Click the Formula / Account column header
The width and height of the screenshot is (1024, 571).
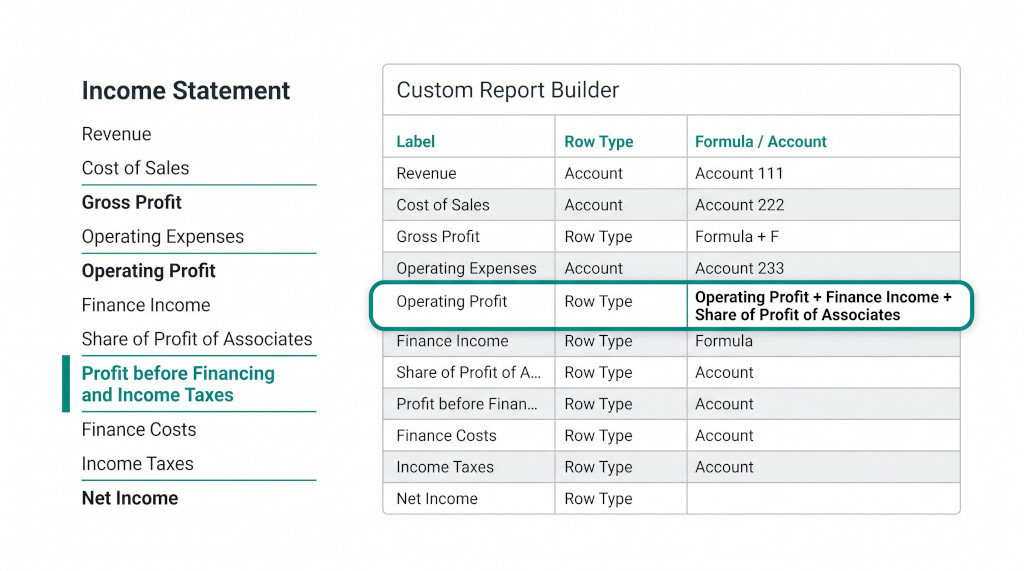(x=760, y=142)
